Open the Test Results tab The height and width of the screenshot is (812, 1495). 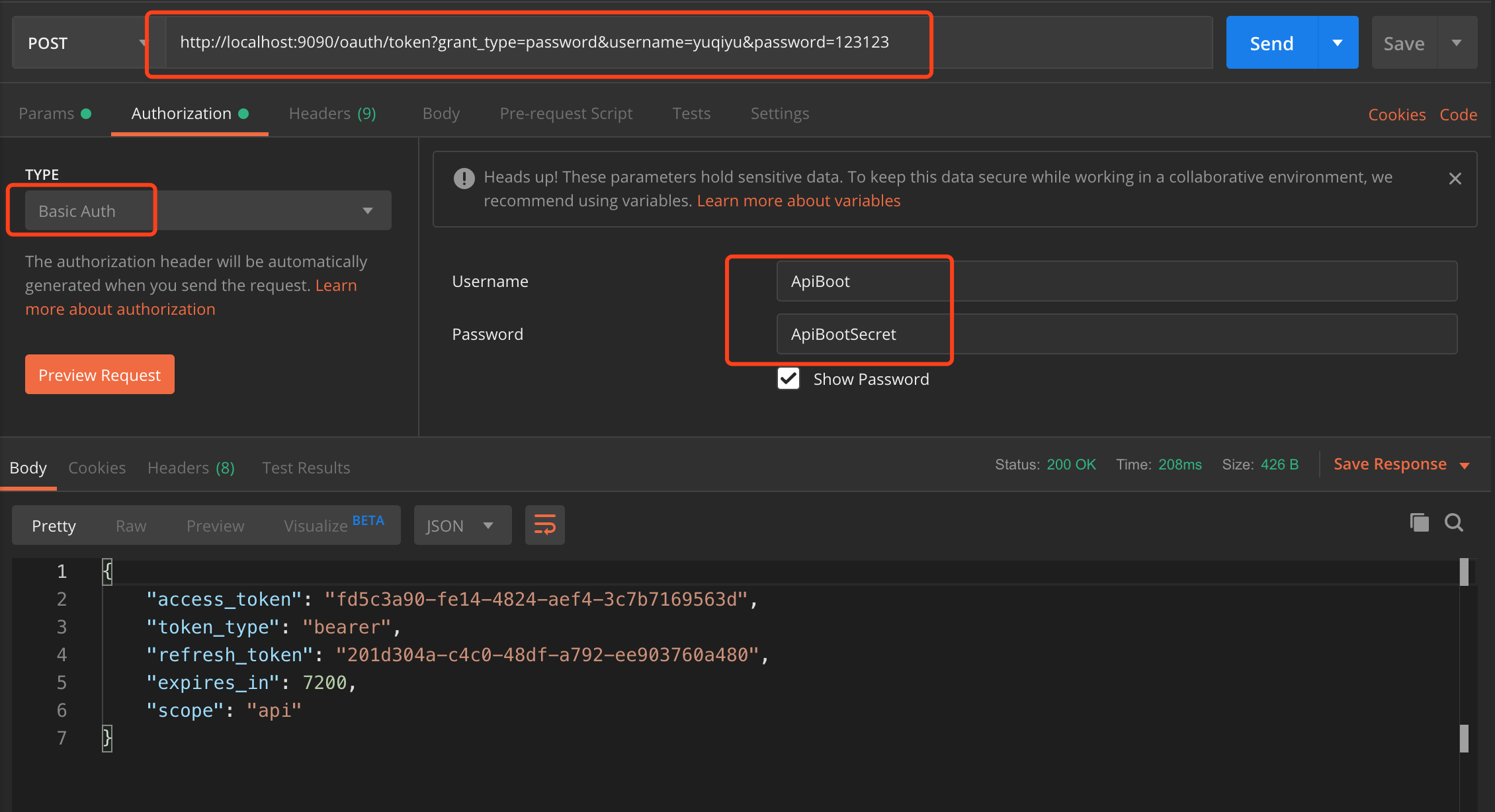coord(306,468)
